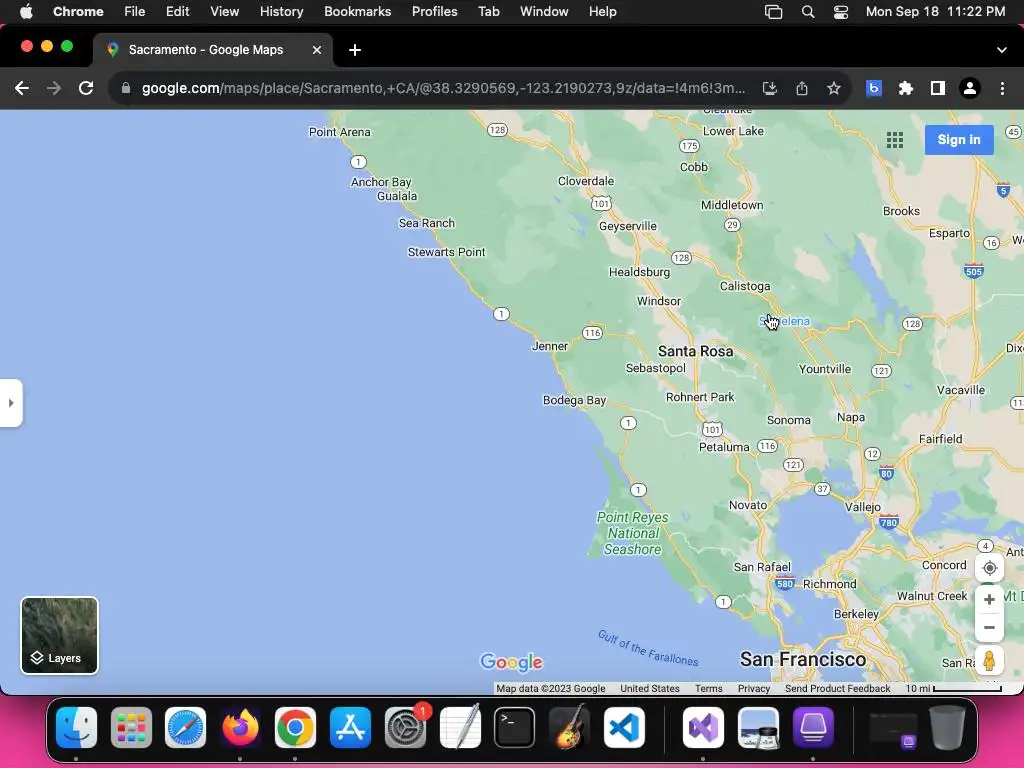Screen dimensions: 1024x768
Task: Open Control Center in menu bar
Action: [x=840, y=12]
